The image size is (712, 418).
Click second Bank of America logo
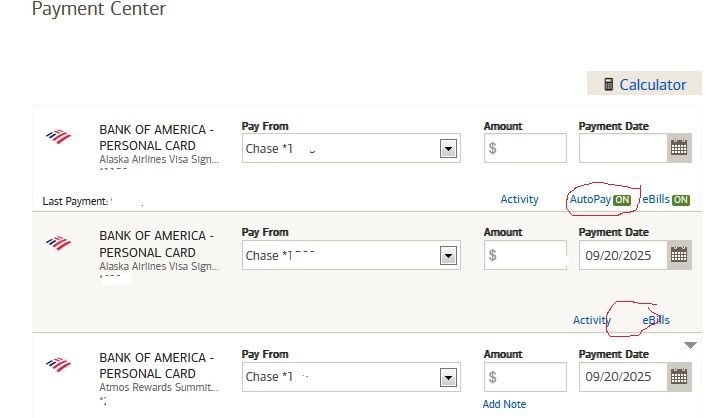click(59, 242)
